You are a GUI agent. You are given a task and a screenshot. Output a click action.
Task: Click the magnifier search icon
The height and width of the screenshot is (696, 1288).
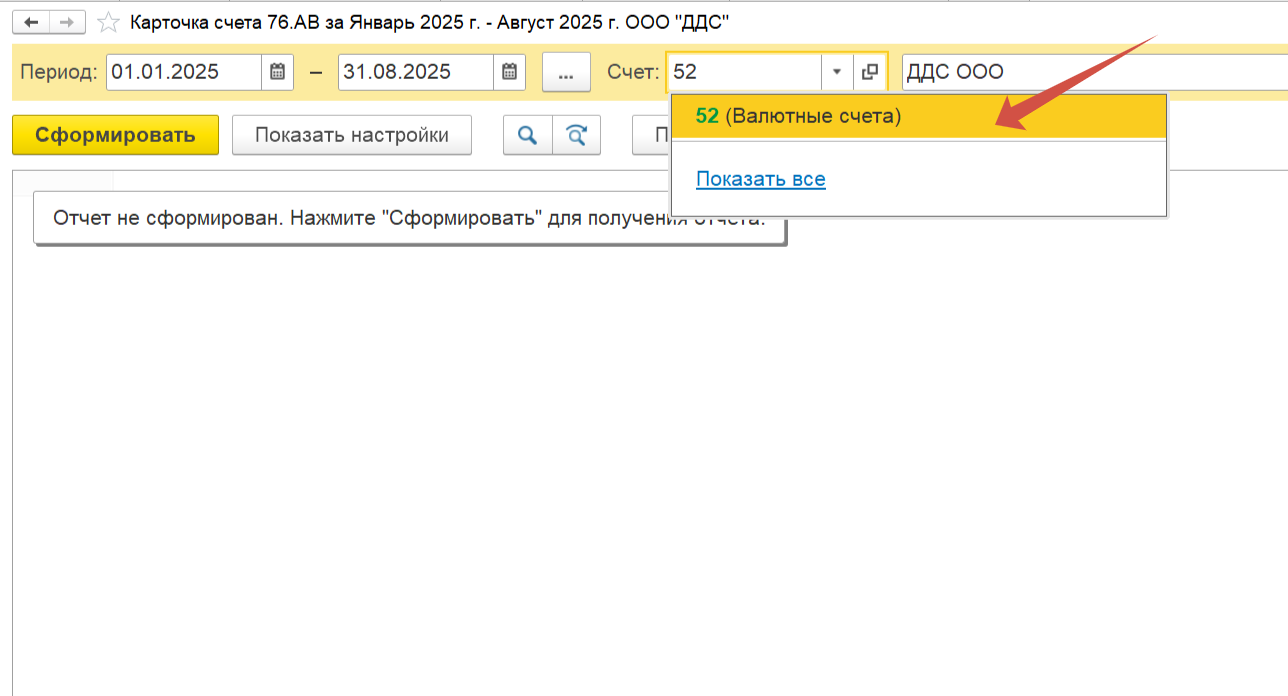tap(527, 135)
